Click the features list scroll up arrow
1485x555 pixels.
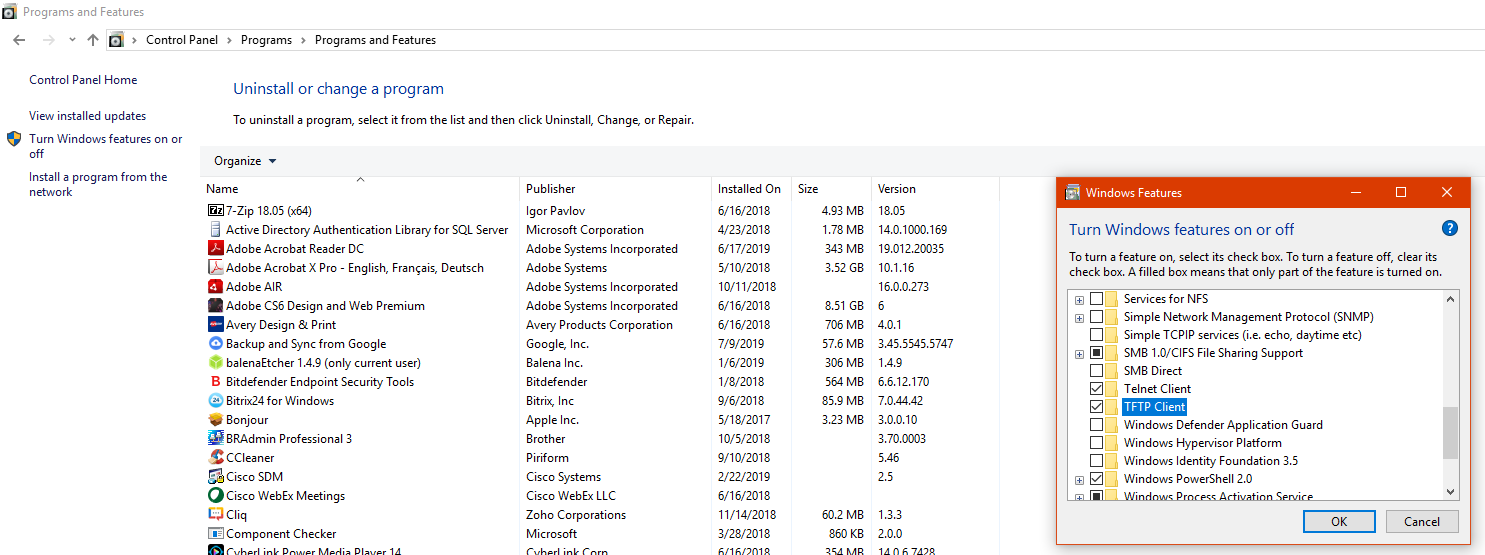(1450, 299)
